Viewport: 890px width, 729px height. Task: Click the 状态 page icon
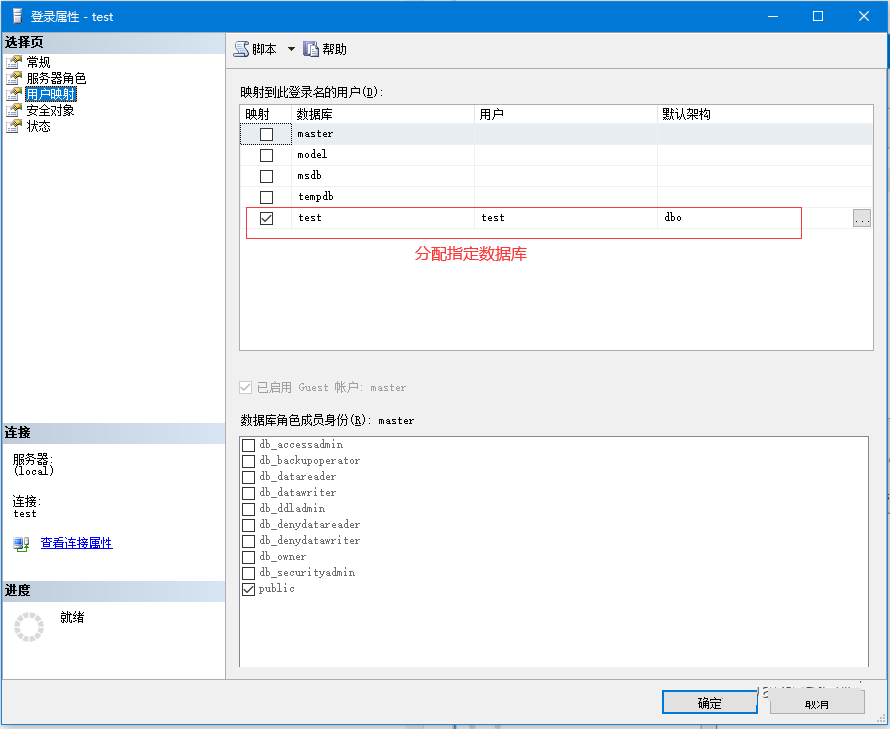[14, 127]
